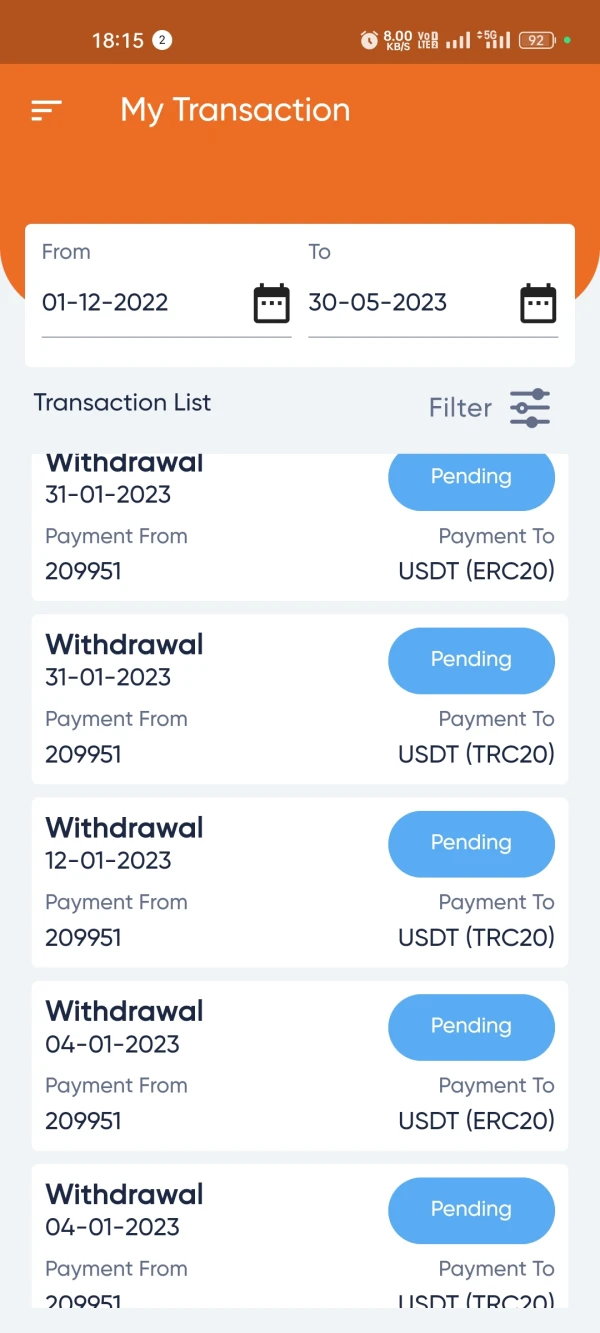Tap the 5G signal indicator

click(x=494, y=40)
